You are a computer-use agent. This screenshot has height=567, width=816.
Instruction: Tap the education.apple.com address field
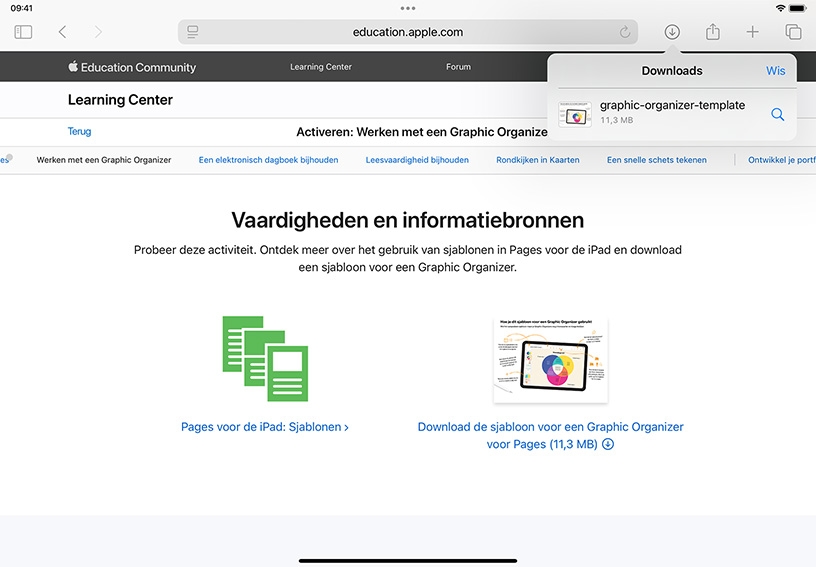408,32
